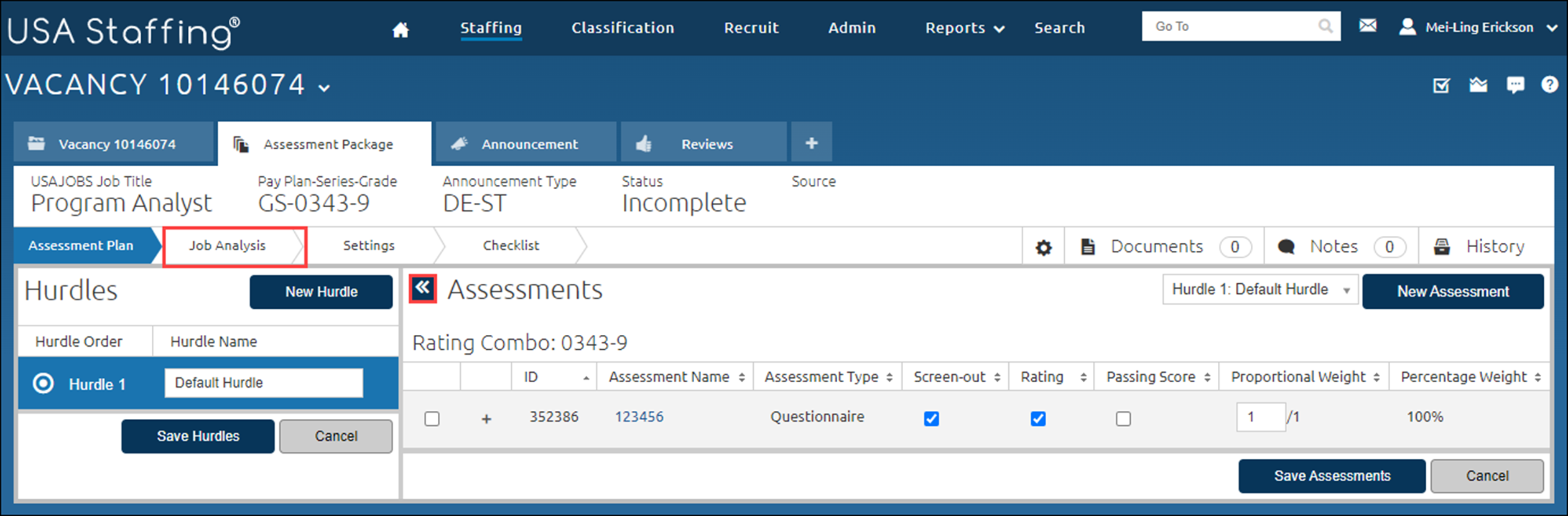Click the Hurdle Order column header
Image resolution: width=1568 pixels, height=516 pixels.
79,342
